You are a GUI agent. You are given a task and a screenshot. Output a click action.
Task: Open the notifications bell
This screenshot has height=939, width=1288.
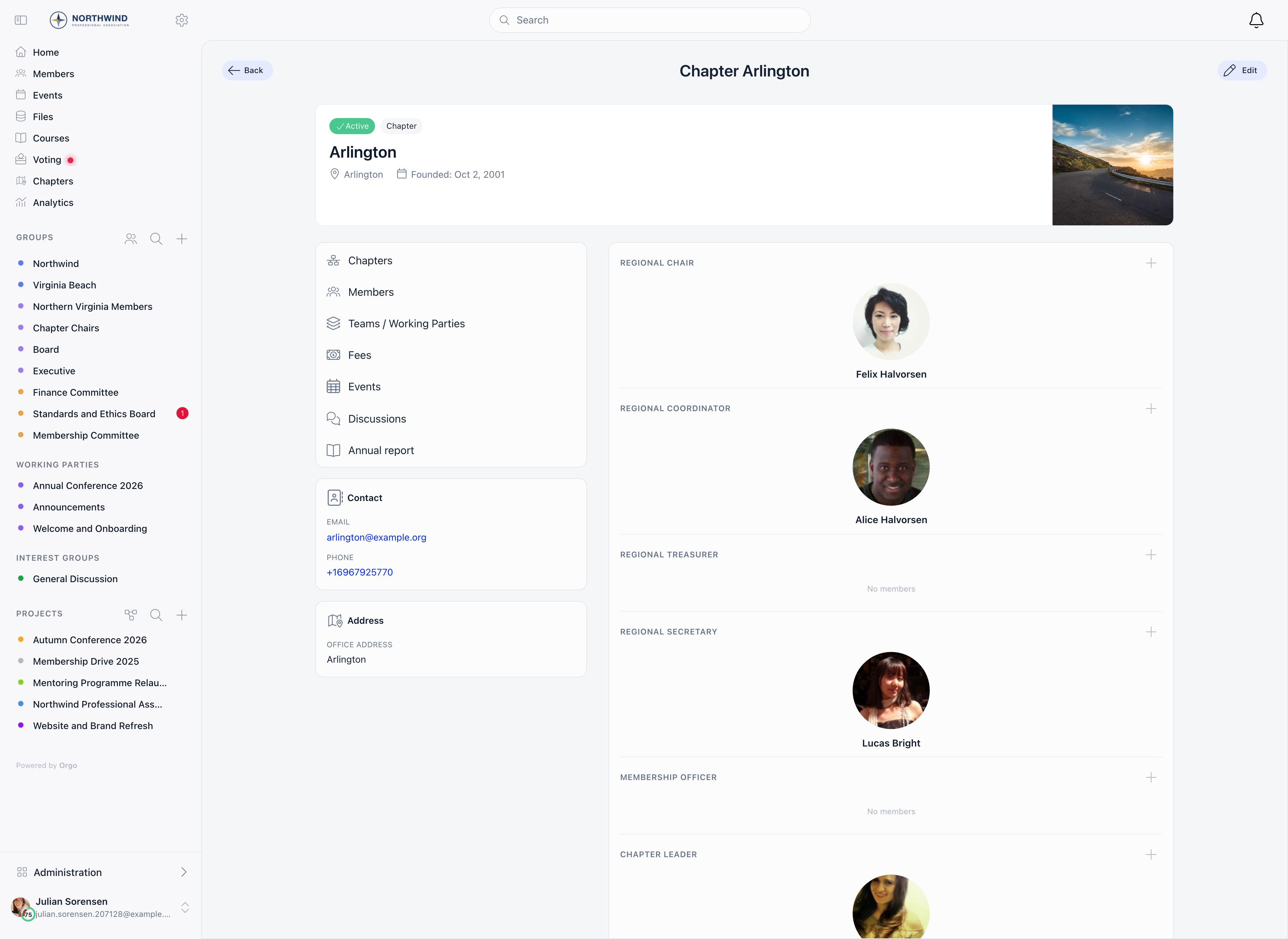point(1256,20)
